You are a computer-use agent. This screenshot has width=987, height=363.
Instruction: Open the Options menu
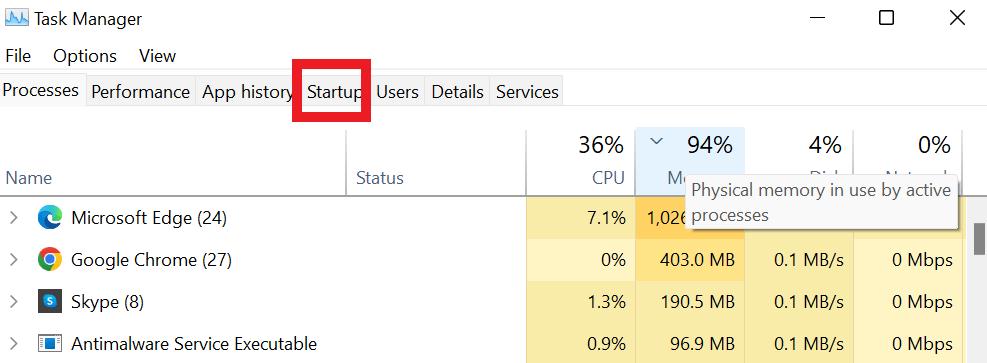pos(85,56)
